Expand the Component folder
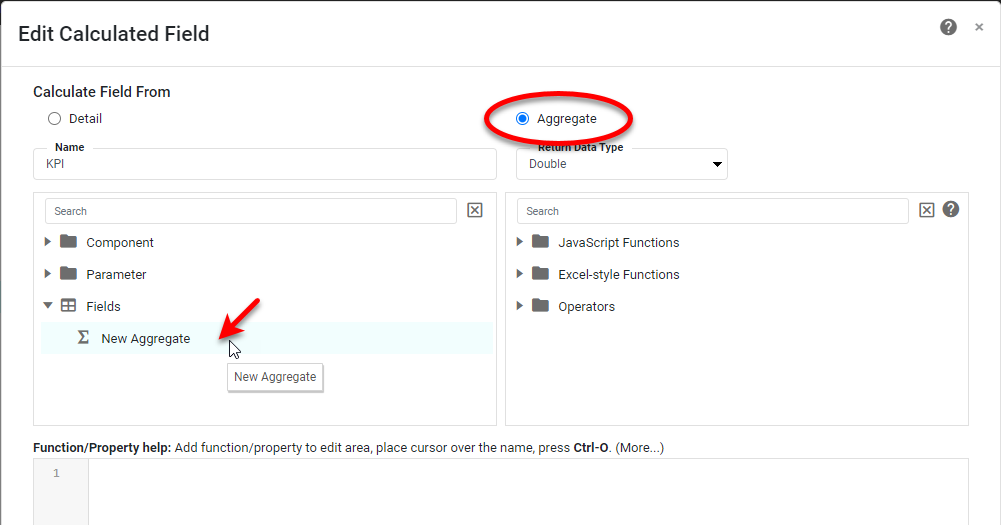The height and width of the screenshot is (525, 1001). pyautogui.click(x=47, y=241)
